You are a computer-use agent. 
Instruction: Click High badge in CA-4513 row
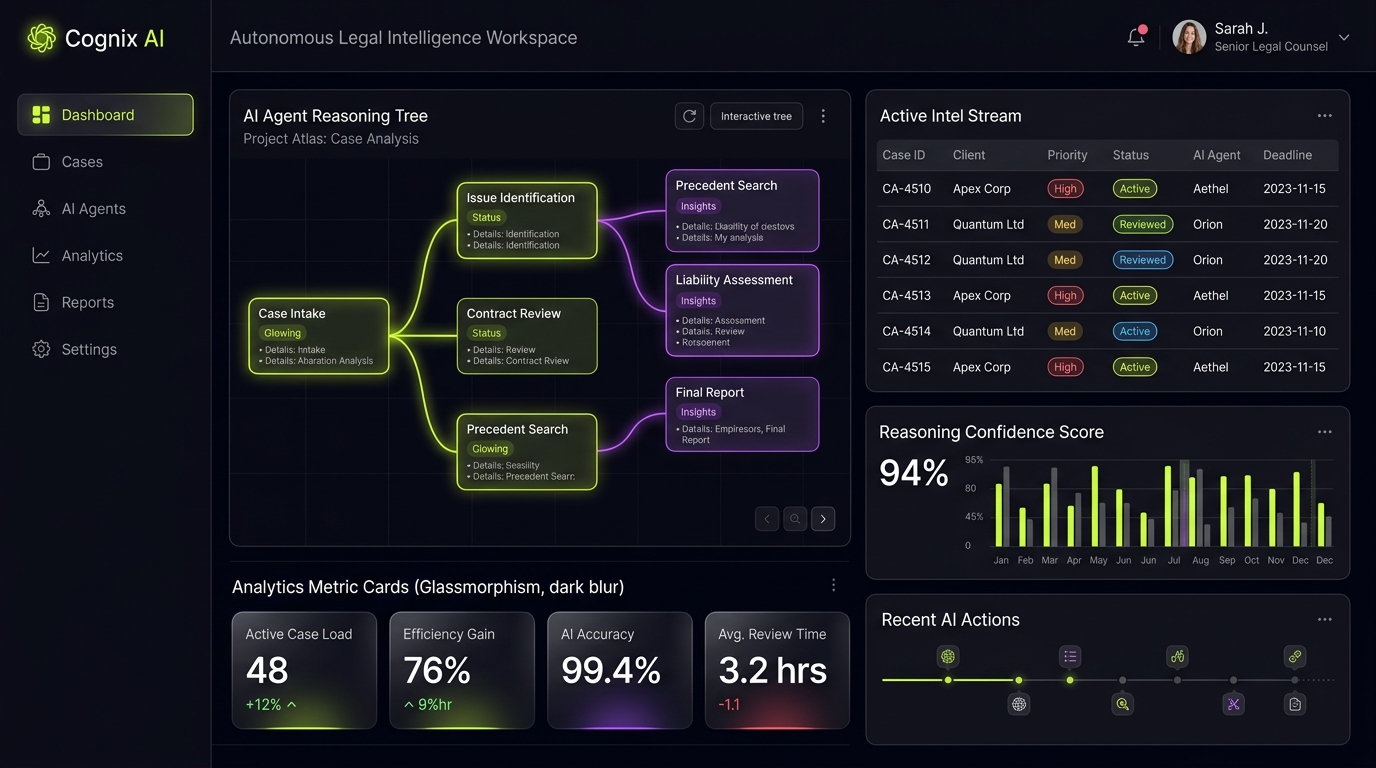coord(1066,296)
